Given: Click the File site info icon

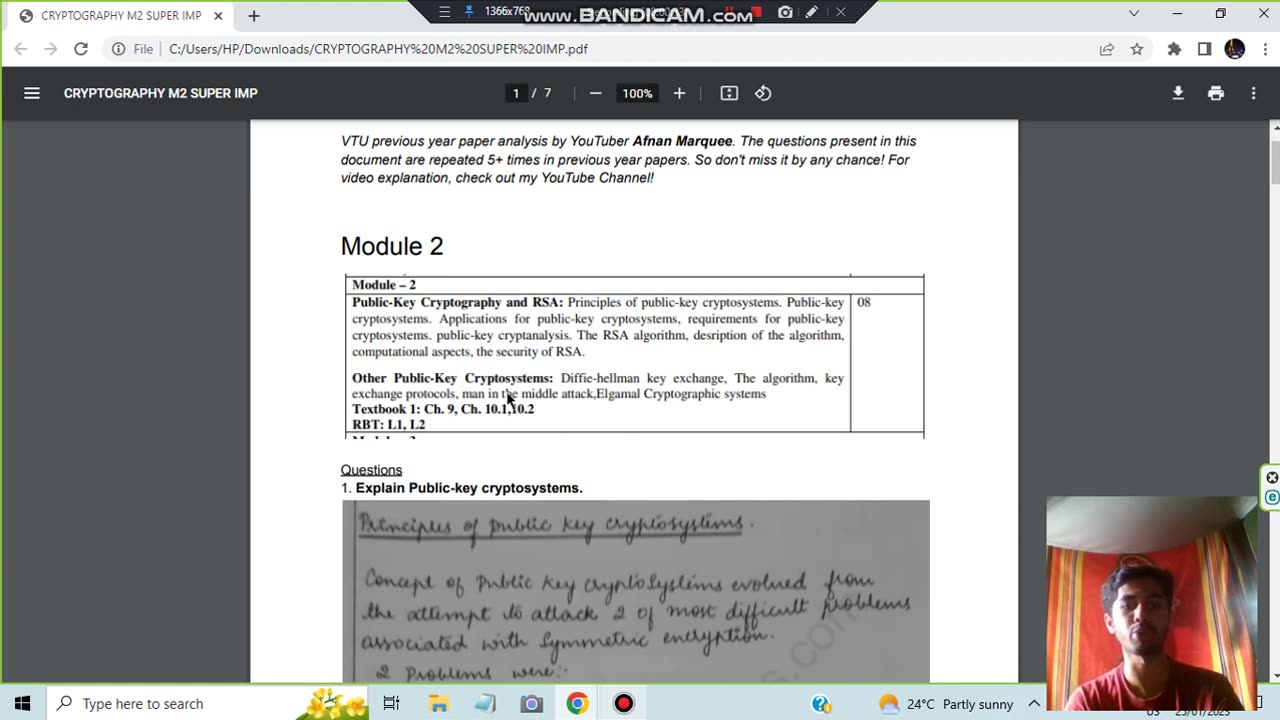Looking at the screenshot, I should (x=118, y=49).
